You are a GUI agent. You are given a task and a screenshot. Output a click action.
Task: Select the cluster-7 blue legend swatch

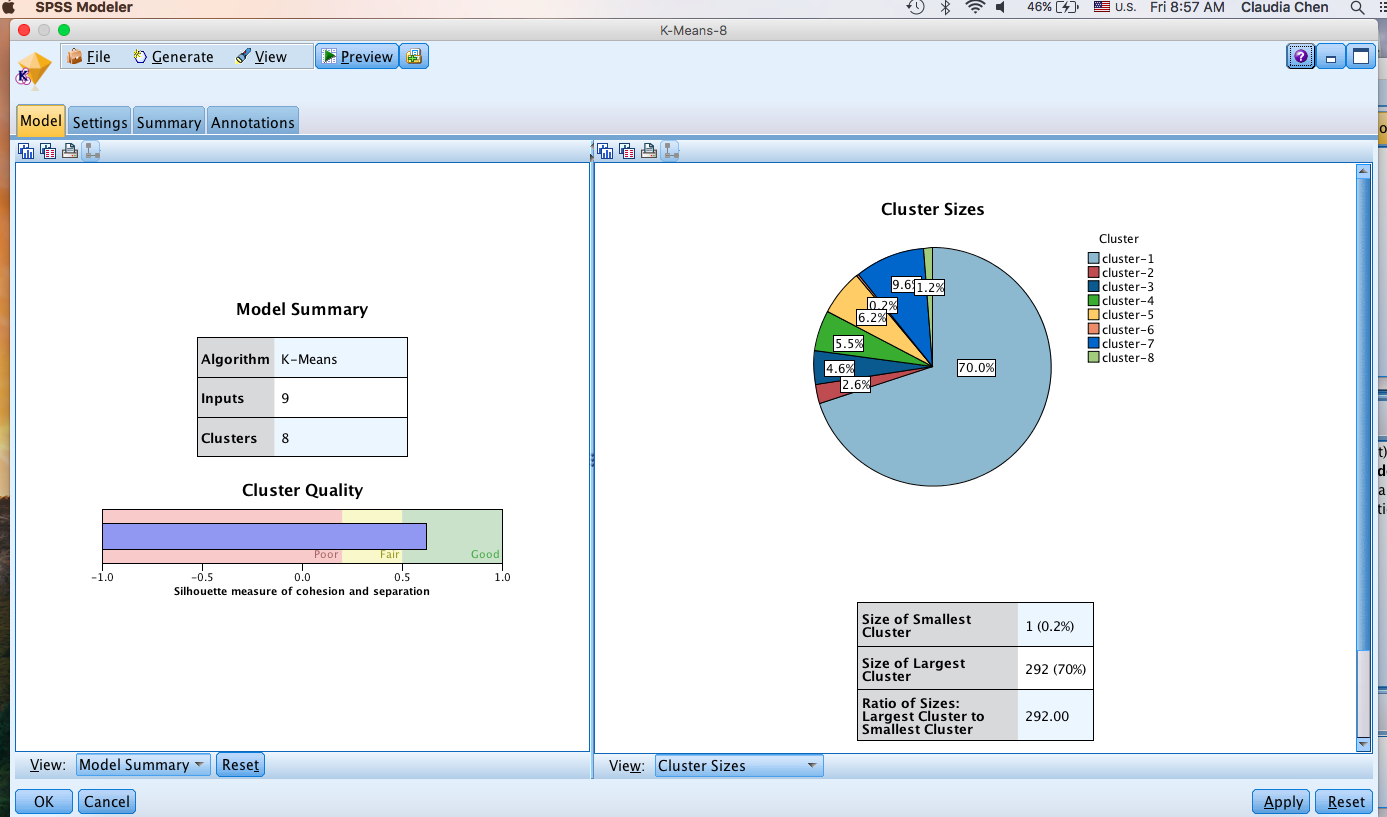(1094, 343)
